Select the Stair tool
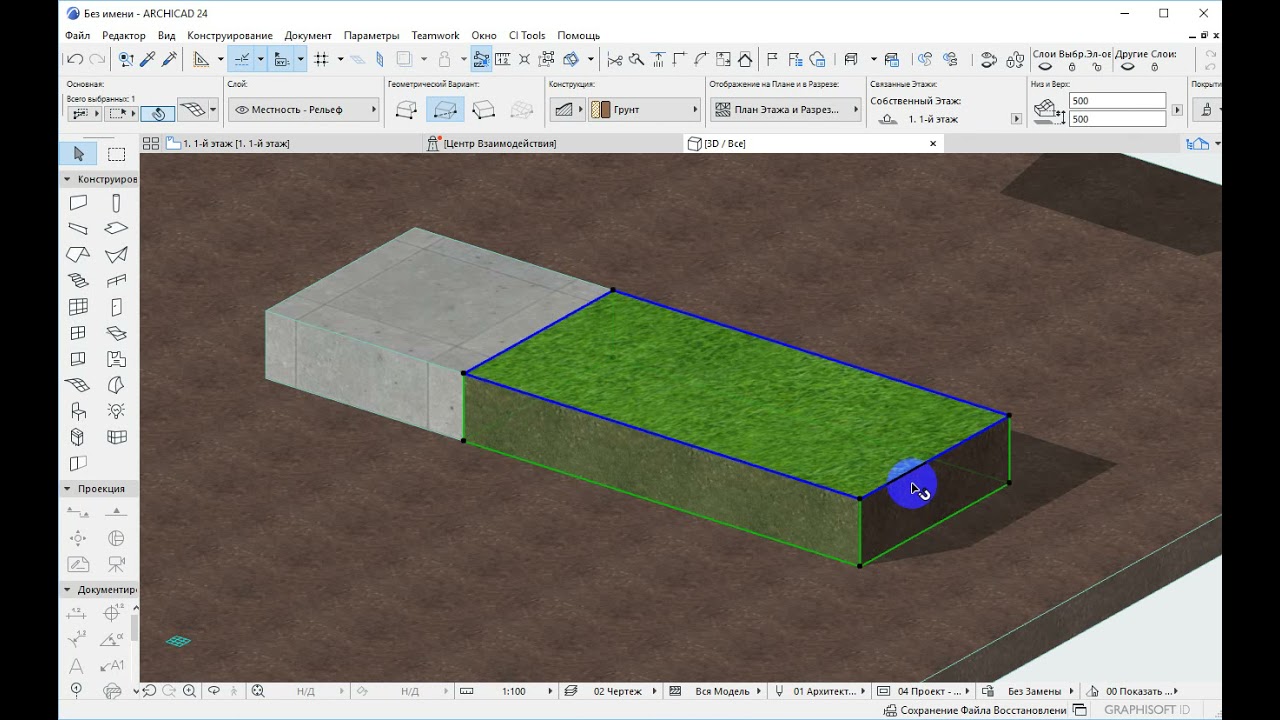This screenshot has height=720, width=1280. click(x=79, y=281)
